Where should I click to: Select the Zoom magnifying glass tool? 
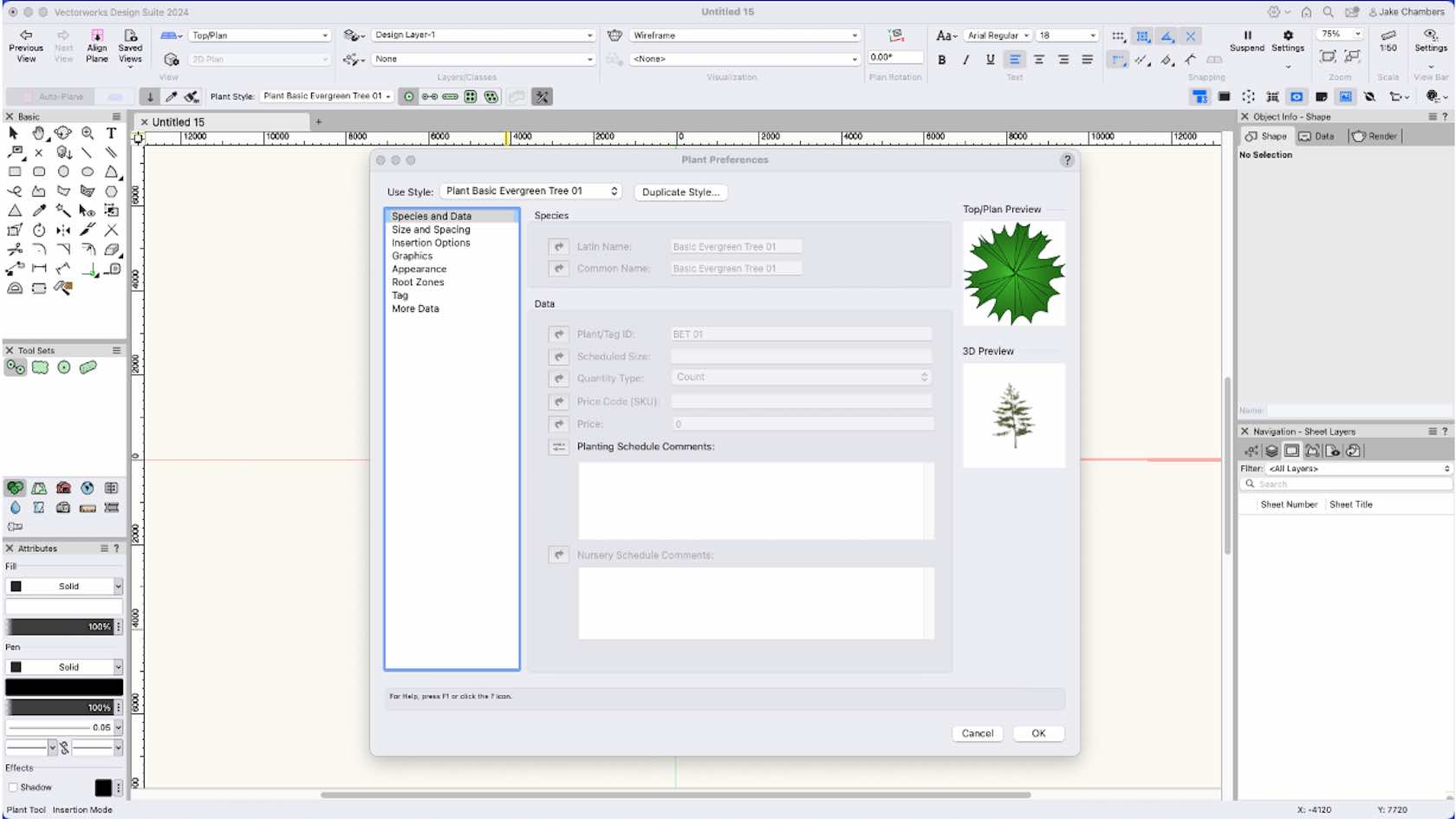tap(87, 133)
